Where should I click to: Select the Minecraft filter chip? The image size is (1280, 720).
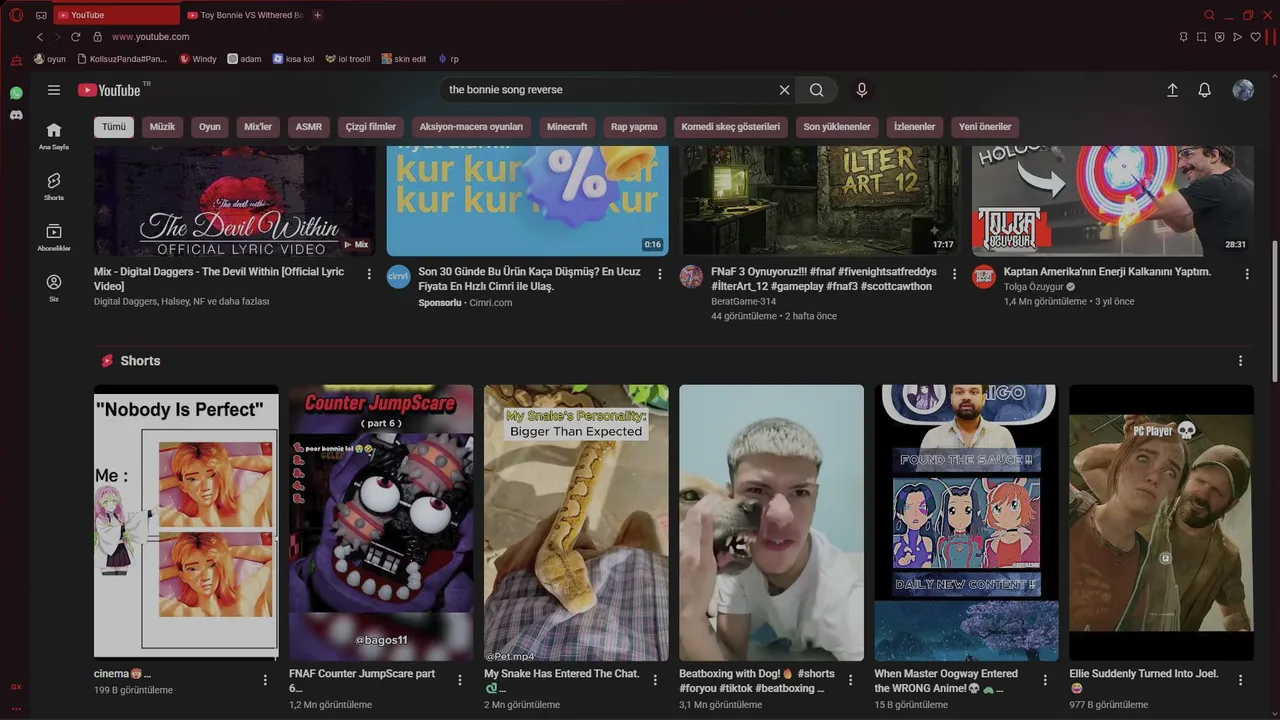tap(567, 127)
